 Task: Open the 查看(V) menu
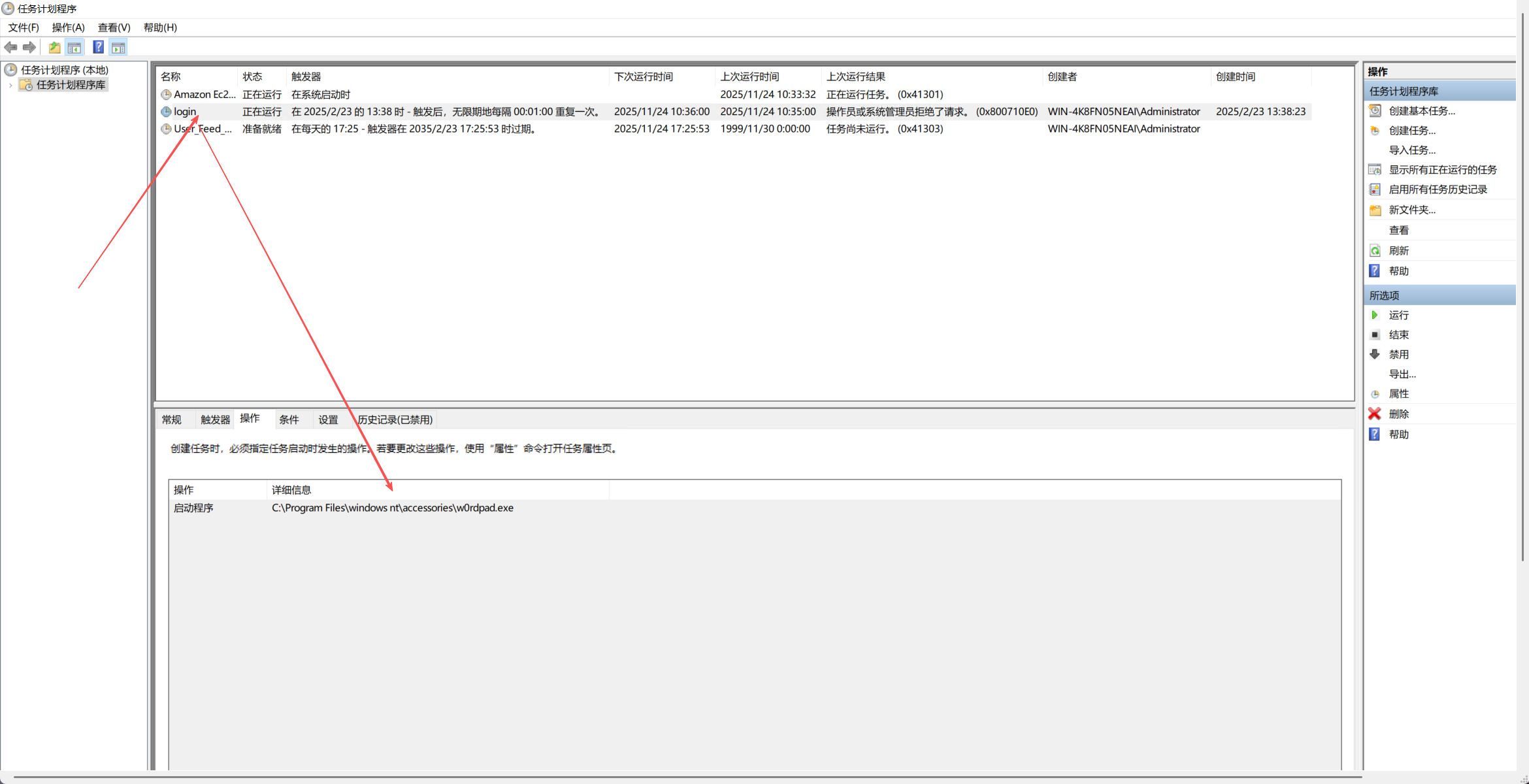click(114, 27)
